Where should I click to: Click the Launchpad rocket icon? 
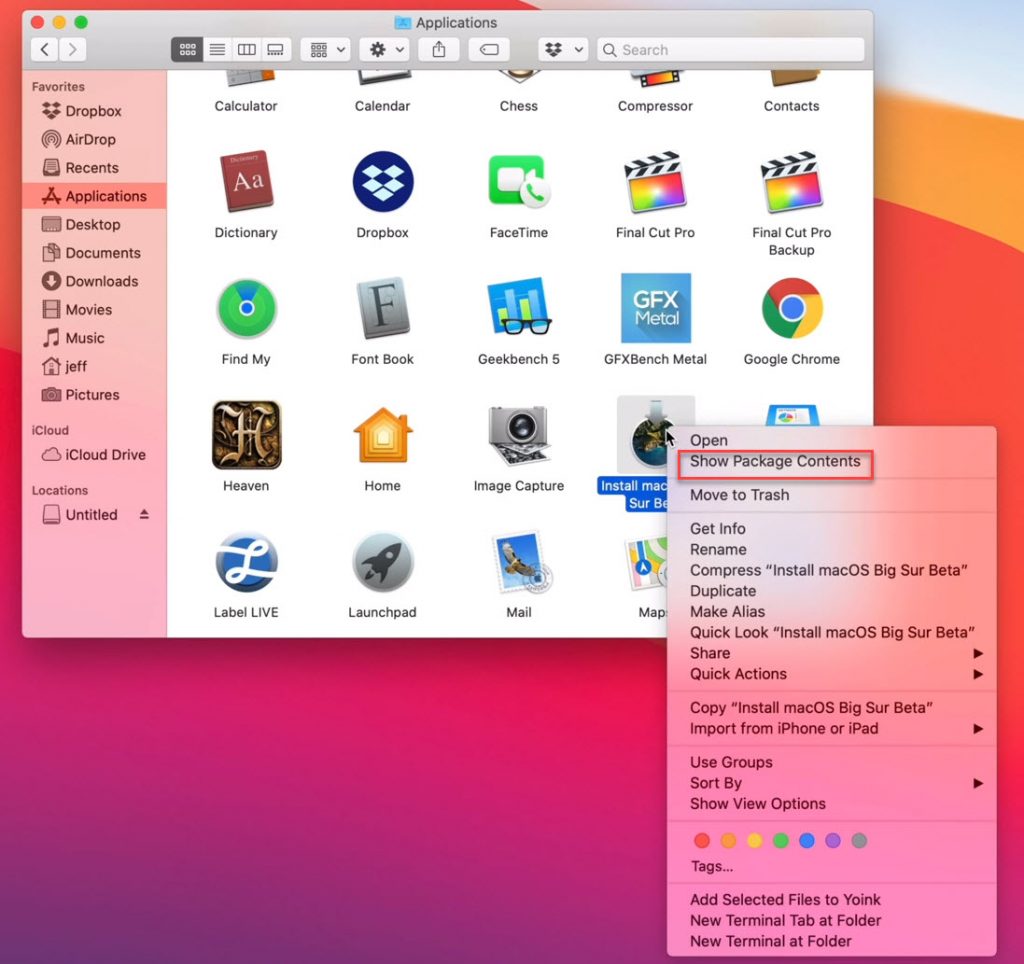[382, 561]
